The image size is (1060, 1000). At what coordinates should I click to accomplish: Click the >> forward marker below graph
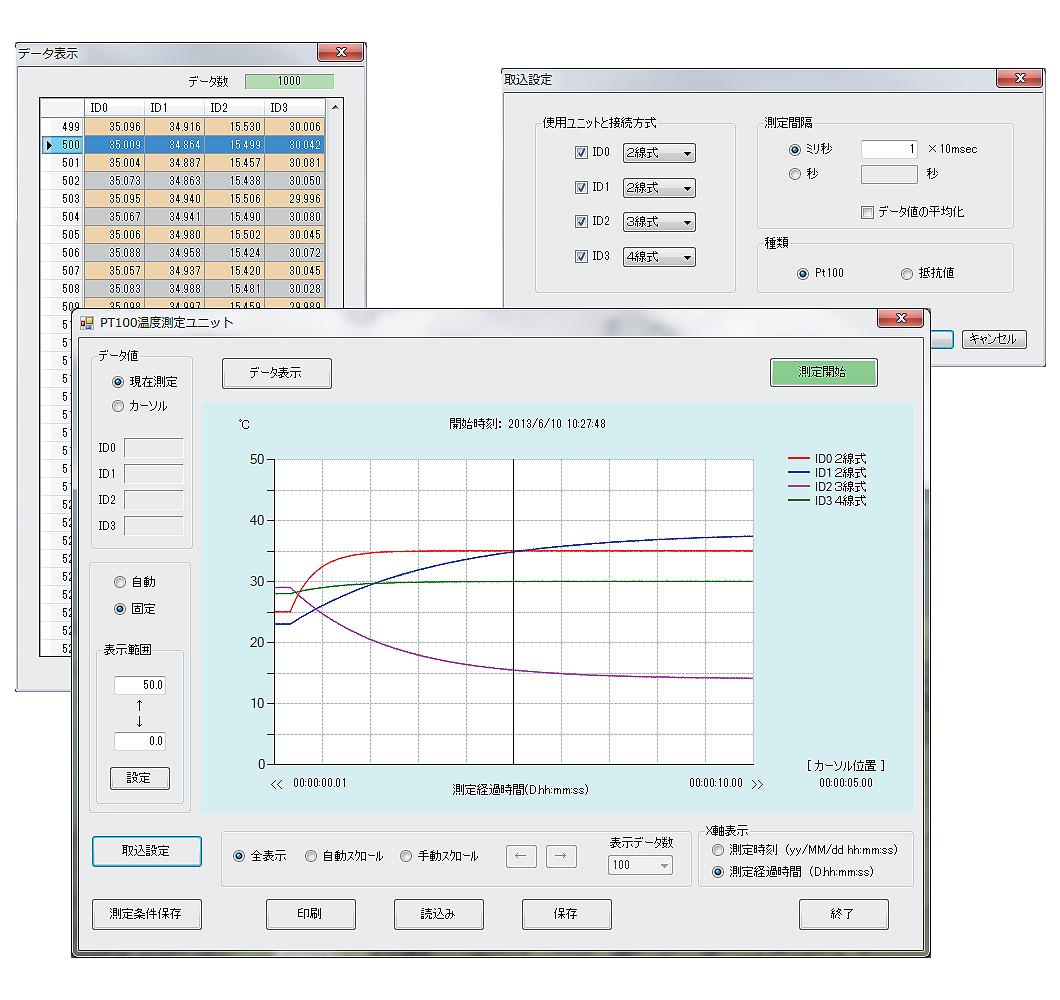click(757, 784)
